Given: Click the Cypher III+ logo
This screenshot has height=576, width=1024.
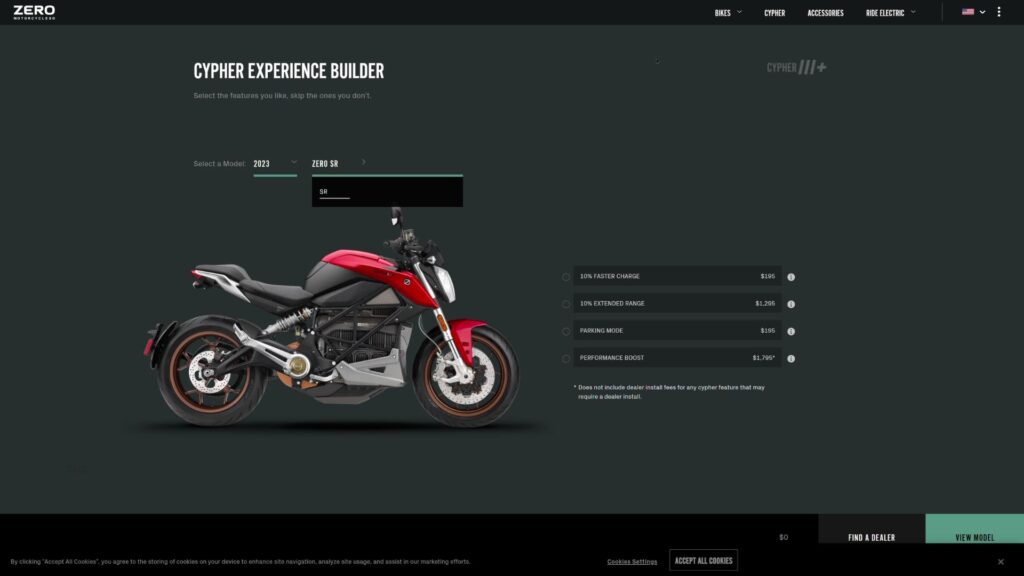Looking at the screenshot, I should coord(796,67).
